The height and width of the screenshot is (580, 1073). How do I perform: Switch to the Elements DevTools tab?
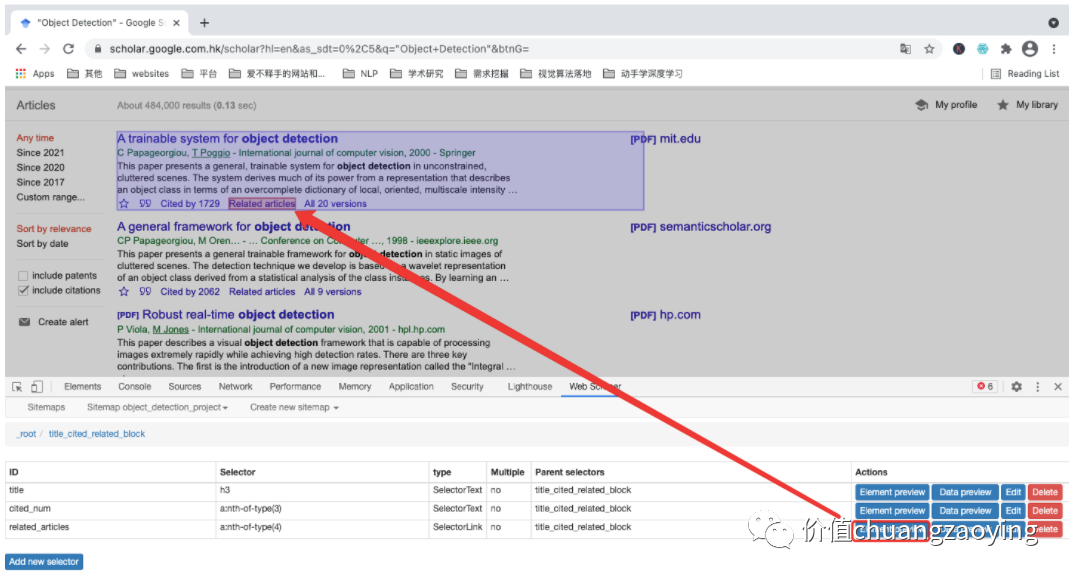[83, 387]
